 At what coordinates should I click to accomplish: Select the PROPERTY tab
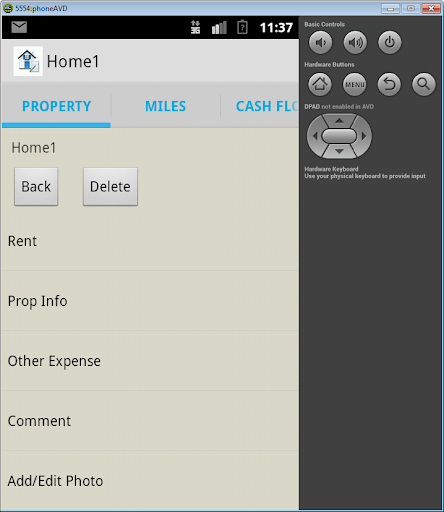click(56, 106)
